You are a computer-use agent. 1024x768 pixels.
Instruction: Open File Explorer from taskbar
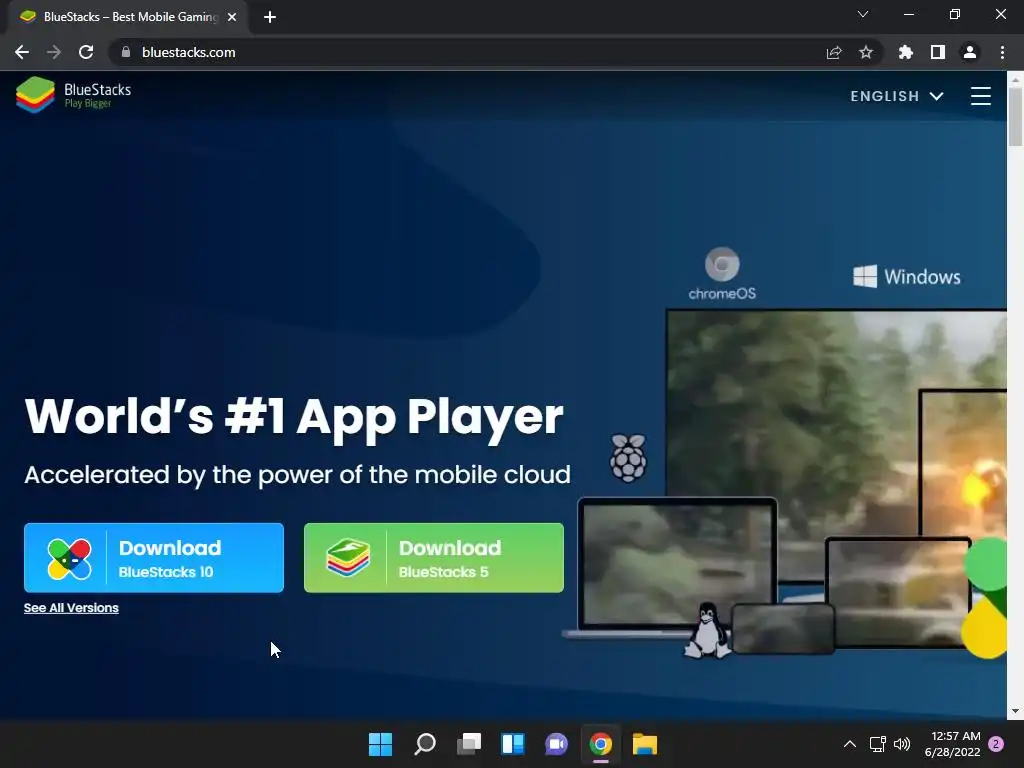pos(645,744)
